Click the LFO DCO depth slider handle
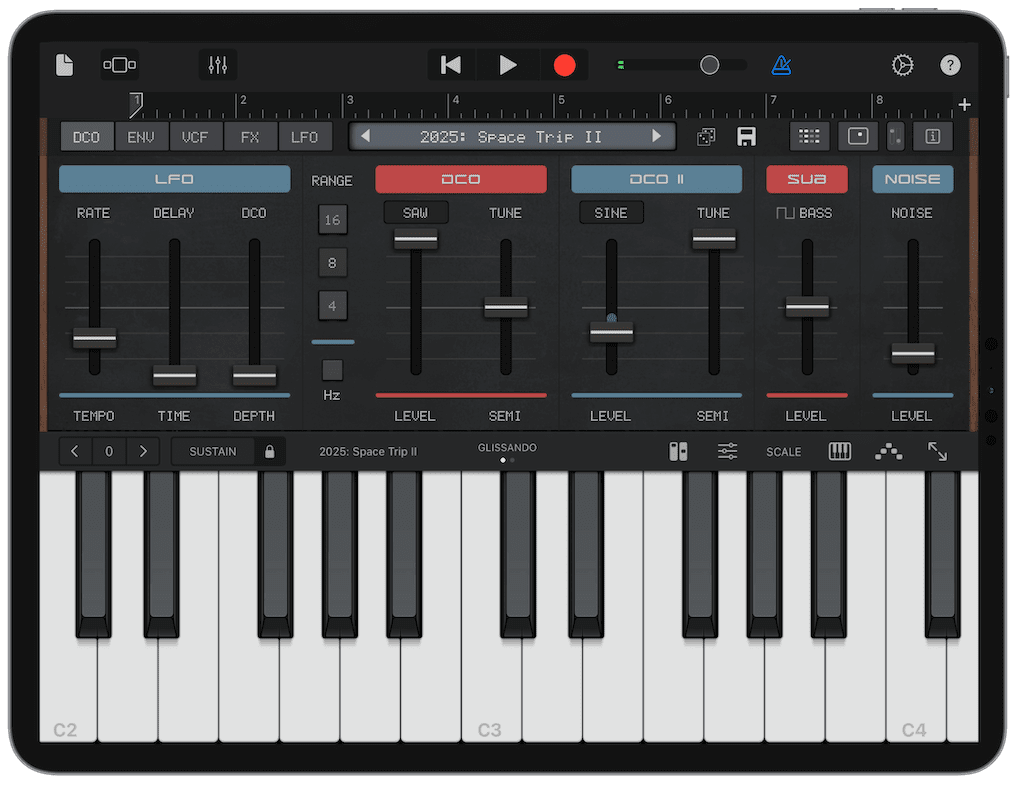This screenshot has width=1024, height=790. [255, 375]
